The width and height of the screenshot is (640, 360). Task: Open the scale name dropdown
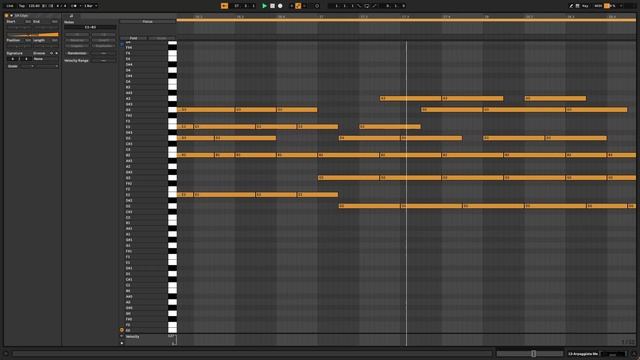(x=47, y=66)
